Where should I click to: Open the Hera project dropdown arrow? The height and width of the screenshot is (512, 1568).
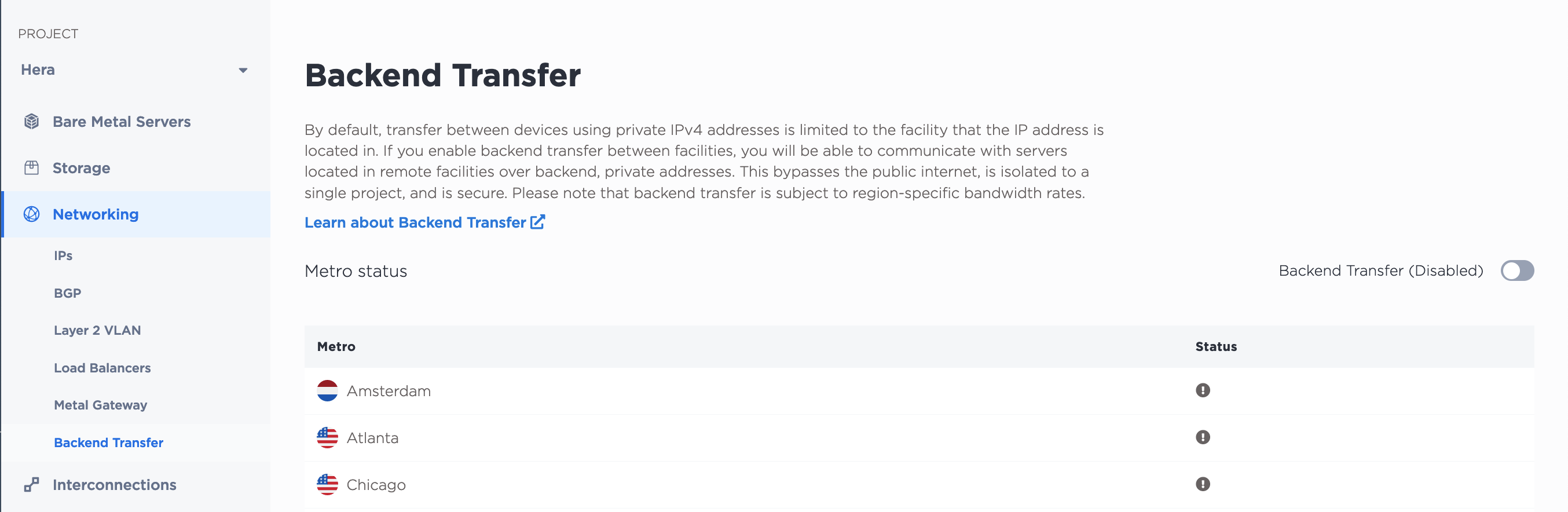[243, 71]
